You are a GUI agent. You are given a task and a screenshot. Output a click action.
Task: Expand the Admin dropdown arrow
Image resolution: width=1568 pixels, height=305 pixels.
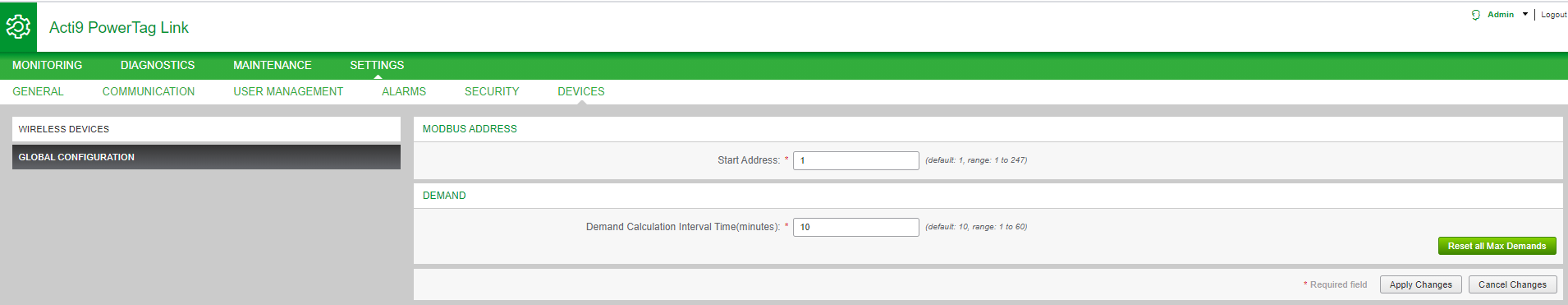coord(1525,14)
